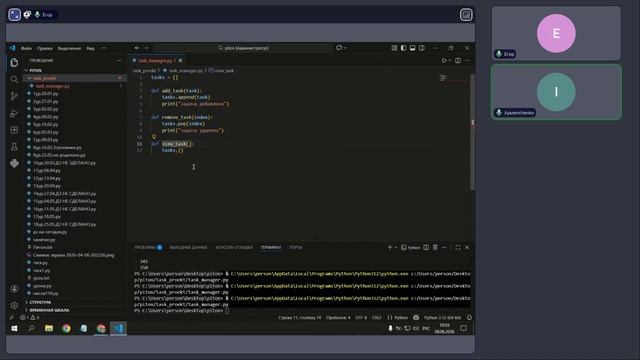Toggle the secondary side bar layout icon
The image size is (640, 360).
click(422, 48)
